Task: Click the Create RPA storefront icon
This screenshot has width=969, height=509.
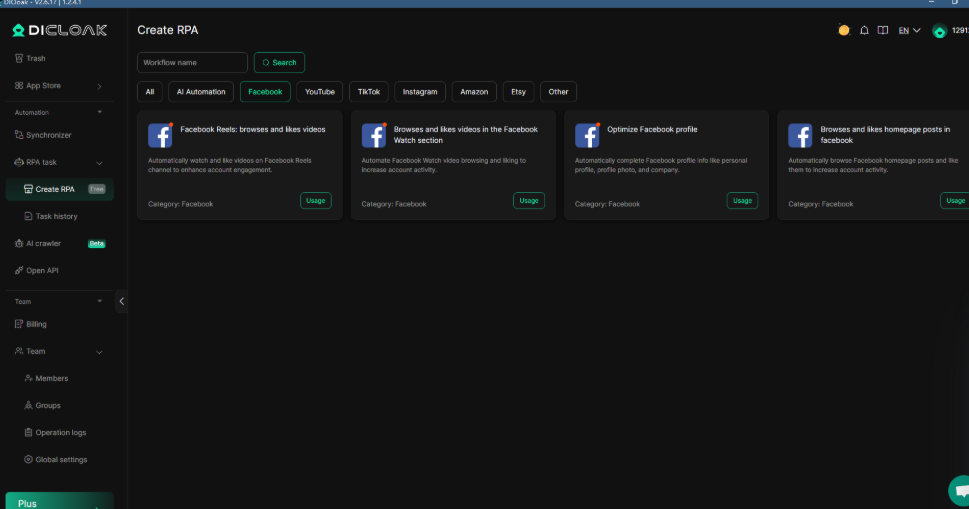Action: [28, 189]
